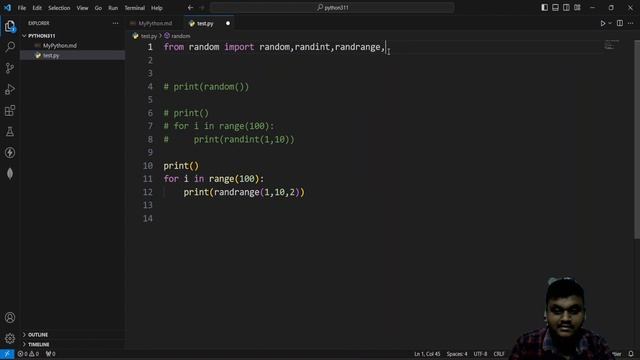
Task: Click the 'from random import' line 1
Action: pyautogui.click(x=274, y=47)
